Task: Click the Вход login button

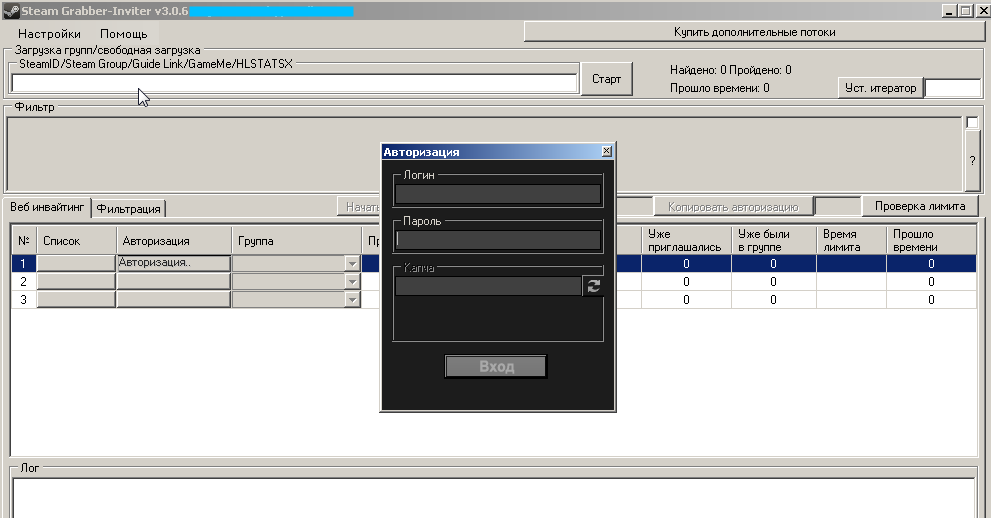Action: point(496,366)
